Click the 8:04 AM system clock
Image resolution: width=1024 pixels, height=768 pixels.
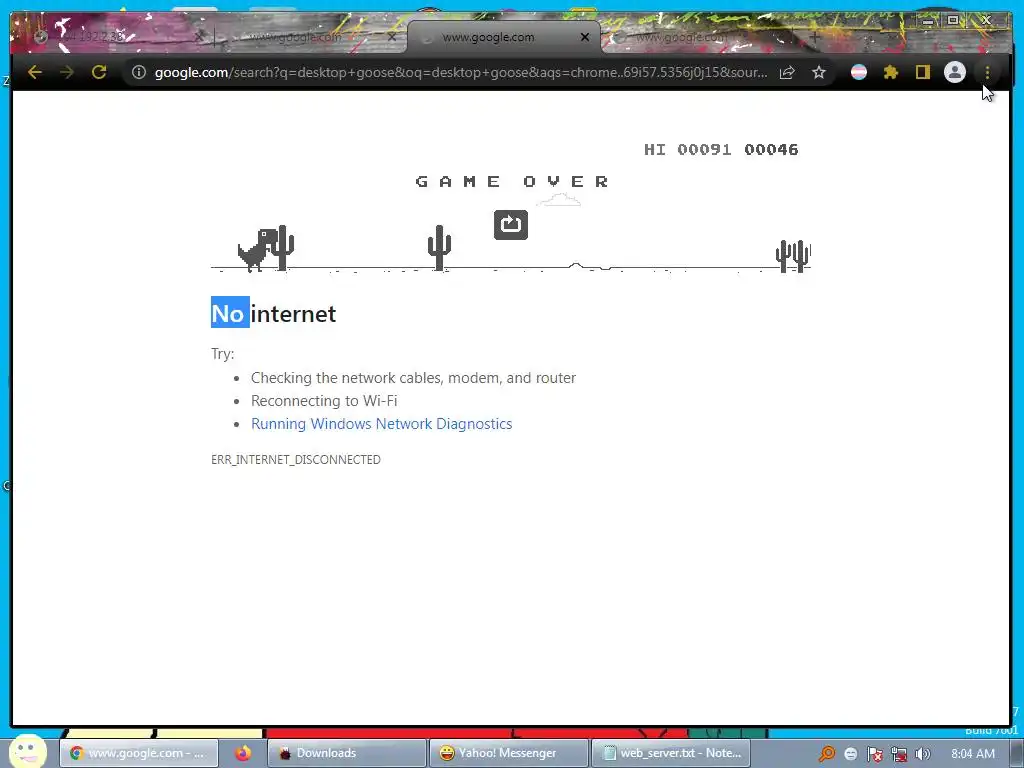(973, 754)
